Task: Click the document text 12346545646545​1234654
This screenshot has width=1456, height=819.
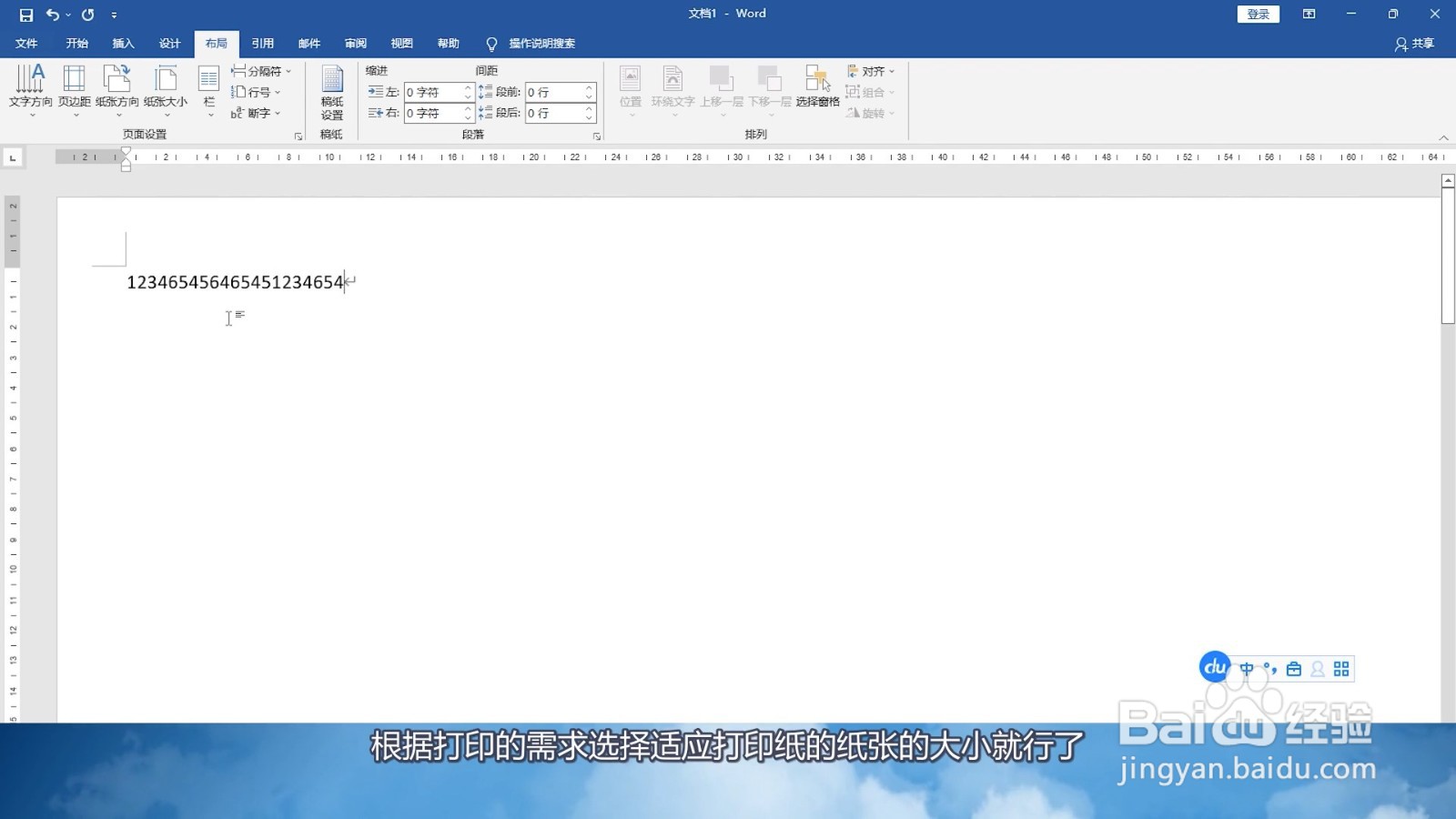Action: pyautogui.click(x=235, y=282)
